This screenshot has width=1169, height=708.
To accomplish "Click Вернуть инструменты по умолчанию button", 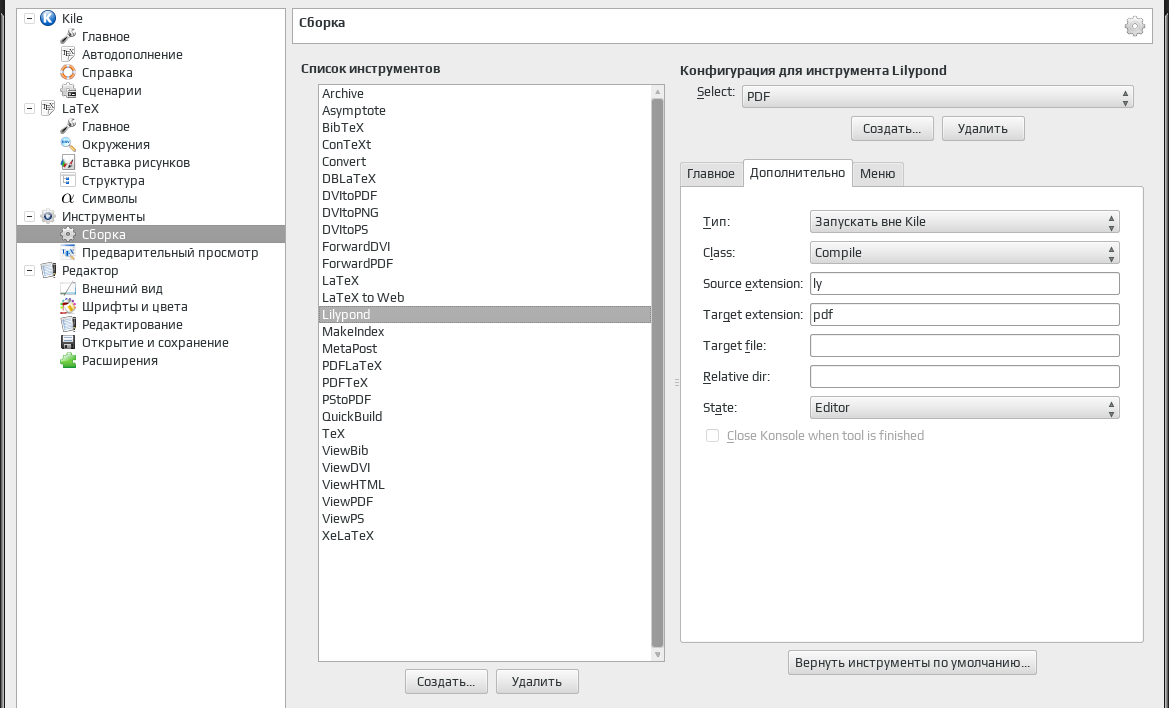I will tap(912, 663).
